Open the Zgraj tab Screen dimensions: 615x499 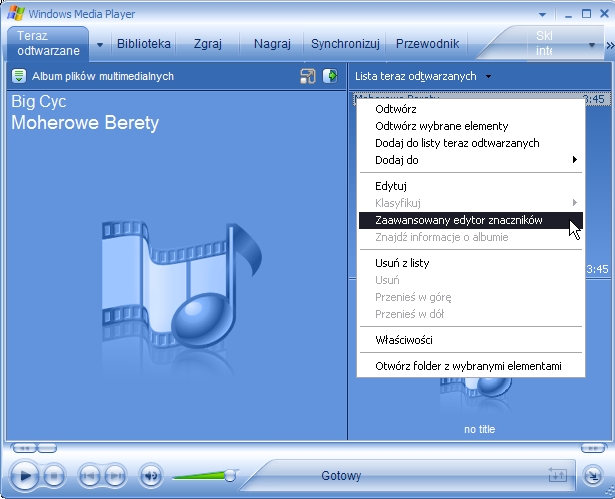(207, 44)
